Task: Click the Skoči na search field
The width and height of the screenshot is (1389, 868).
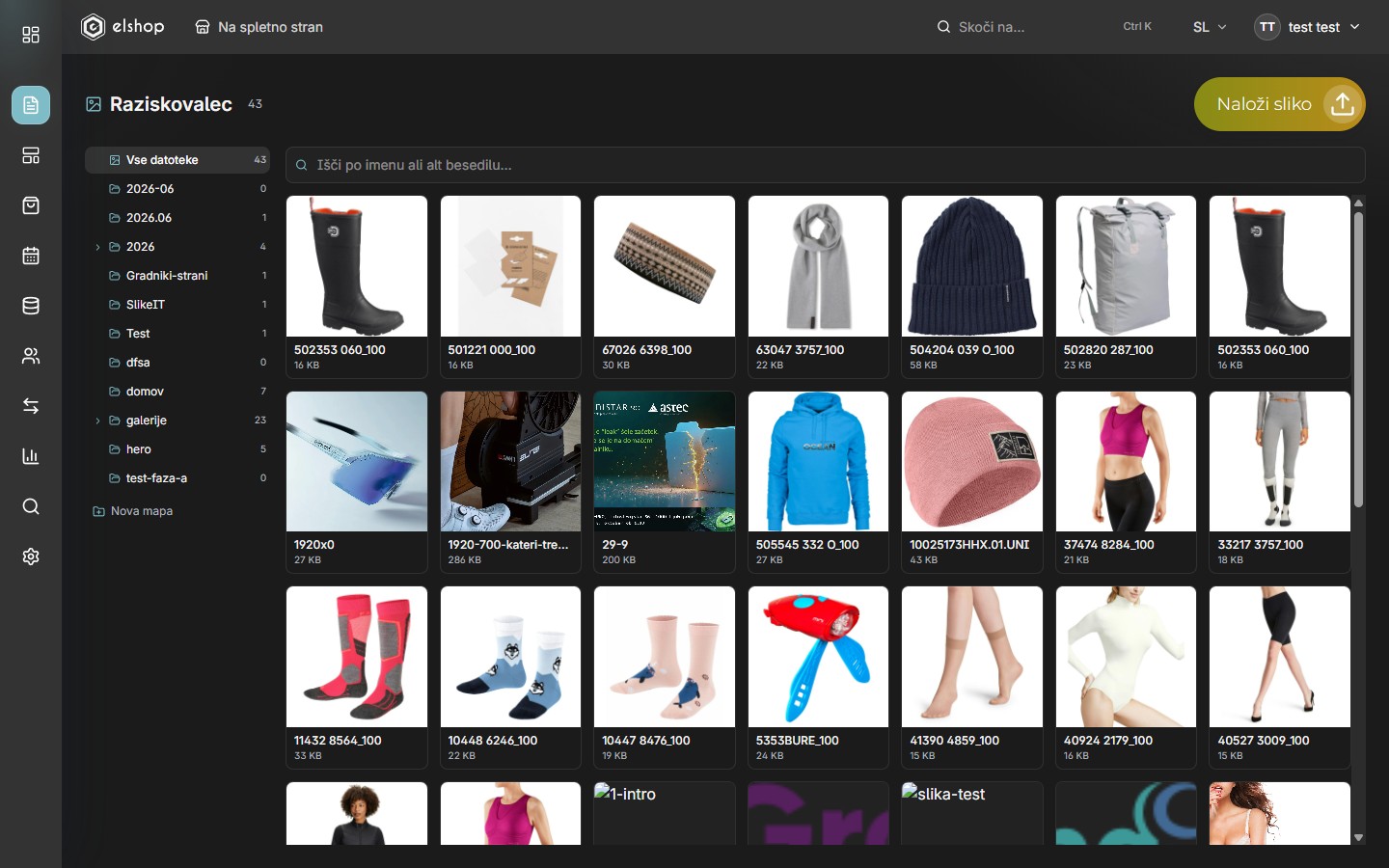Action: coord(1046,27)
